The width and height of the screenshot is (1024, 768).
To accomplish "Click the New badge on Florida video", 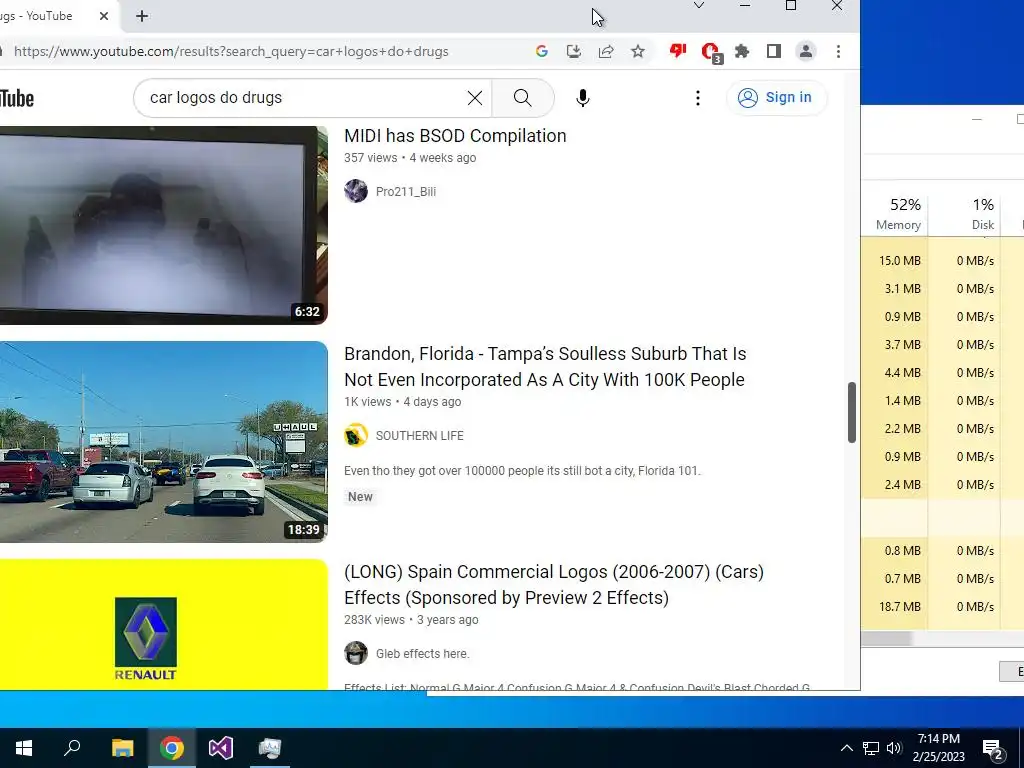I will [360, 497].
